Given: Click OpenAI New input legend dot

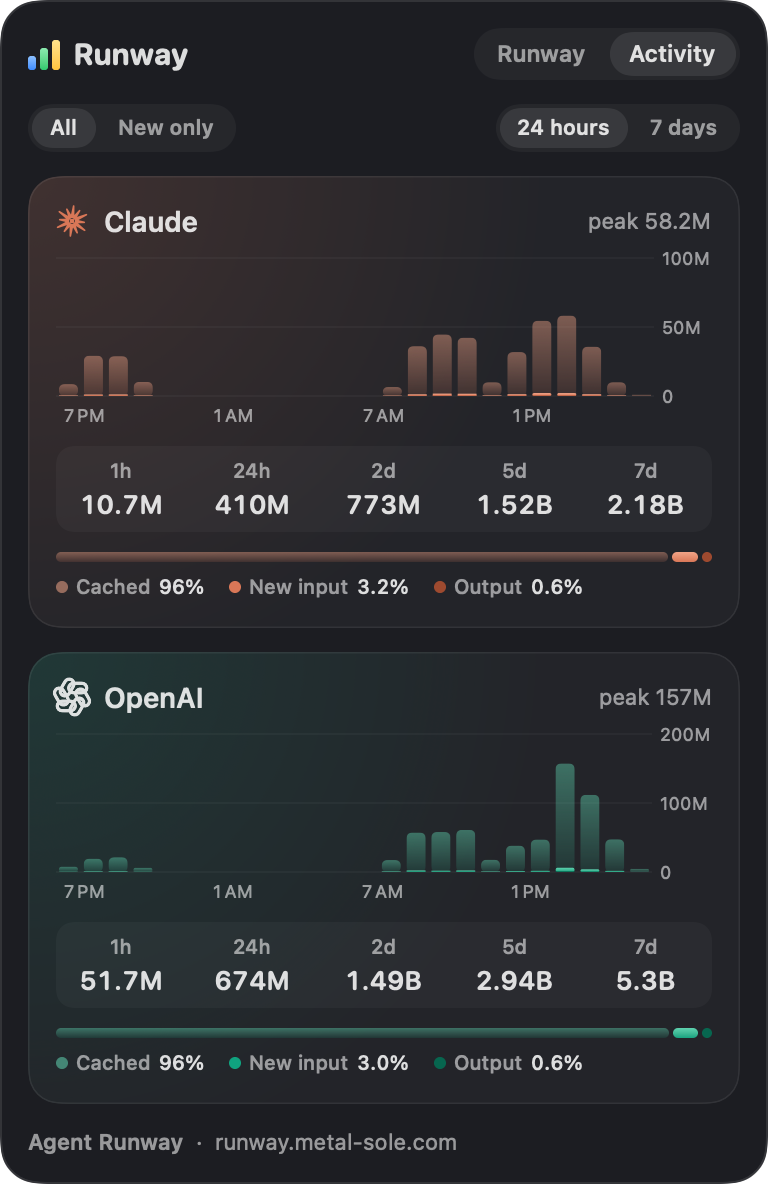Looking at the screenshot, I should [x=235, y=1062].
